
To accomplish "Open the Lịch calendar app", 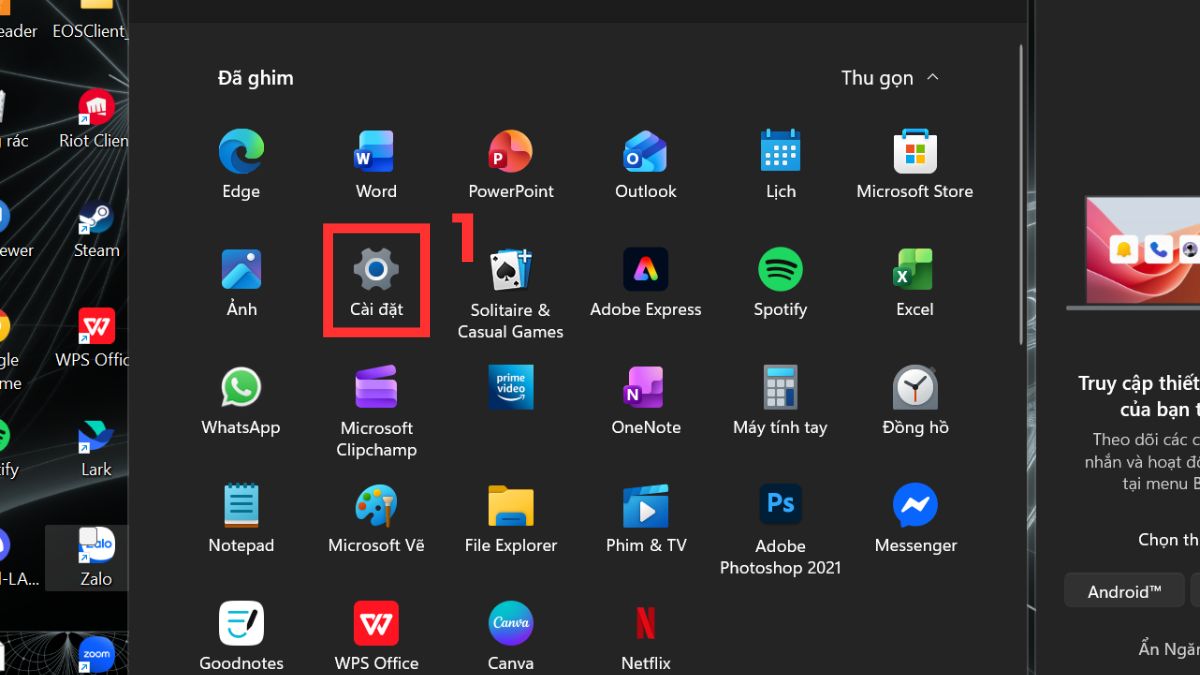I will 780,165.
